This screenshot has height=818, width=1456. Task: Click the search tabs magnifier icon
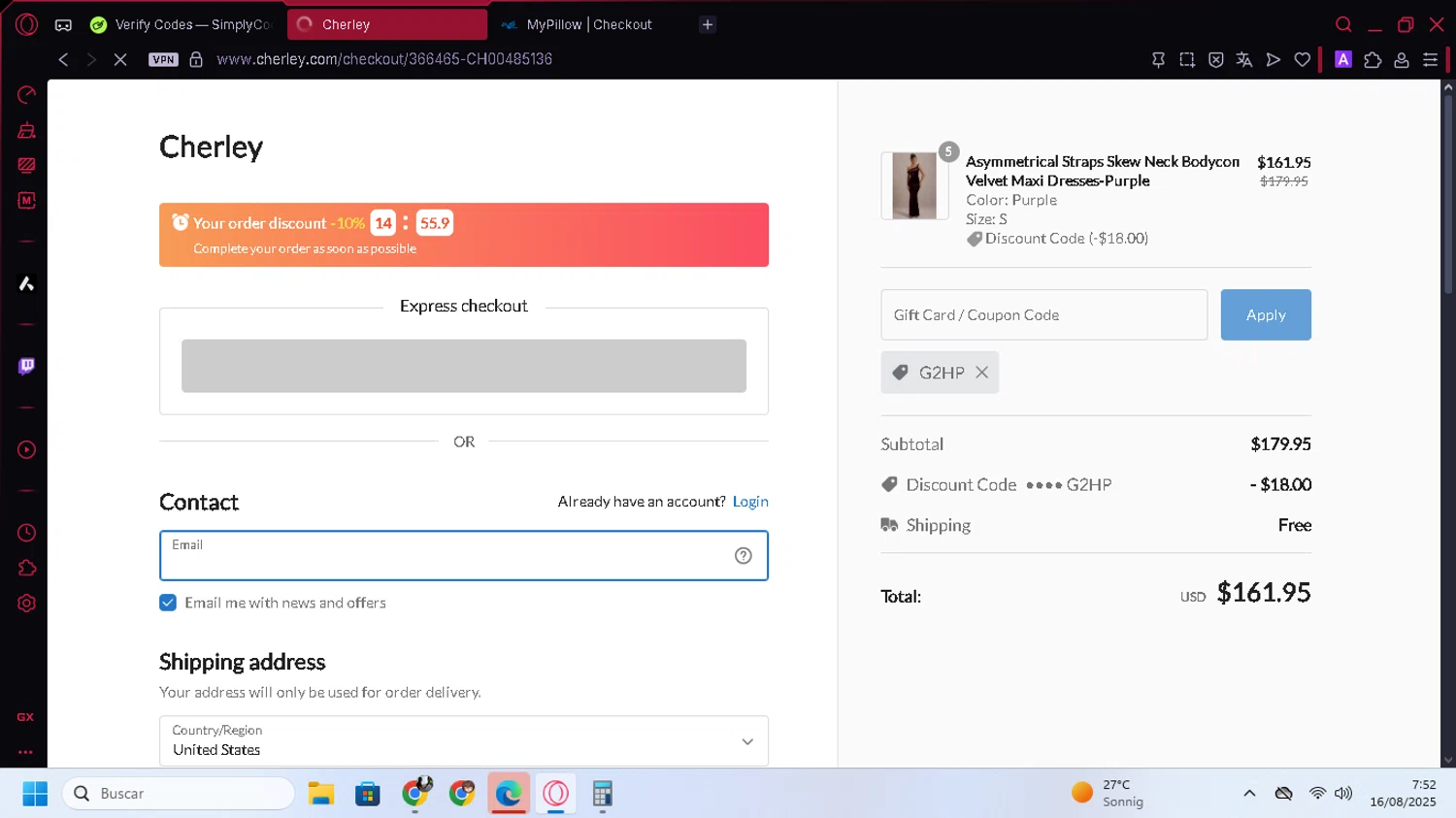tap(1343, 24)
